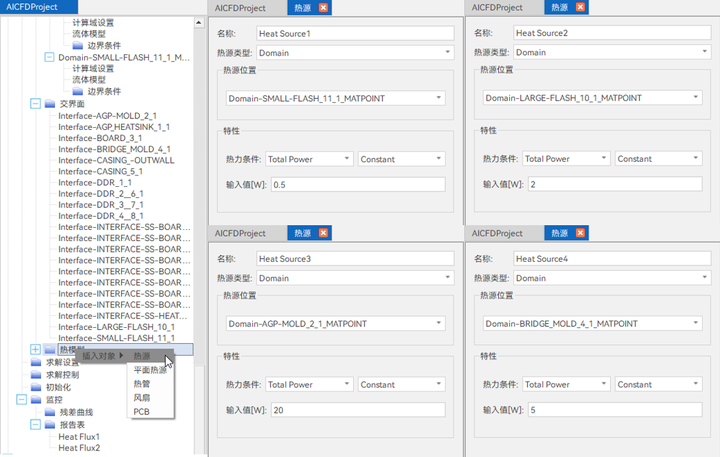This screenshot has height=457, width=720.
Task: Select Interface-BRIDGE_MOLD_4_1 in the tree
Action: (114, 149)
